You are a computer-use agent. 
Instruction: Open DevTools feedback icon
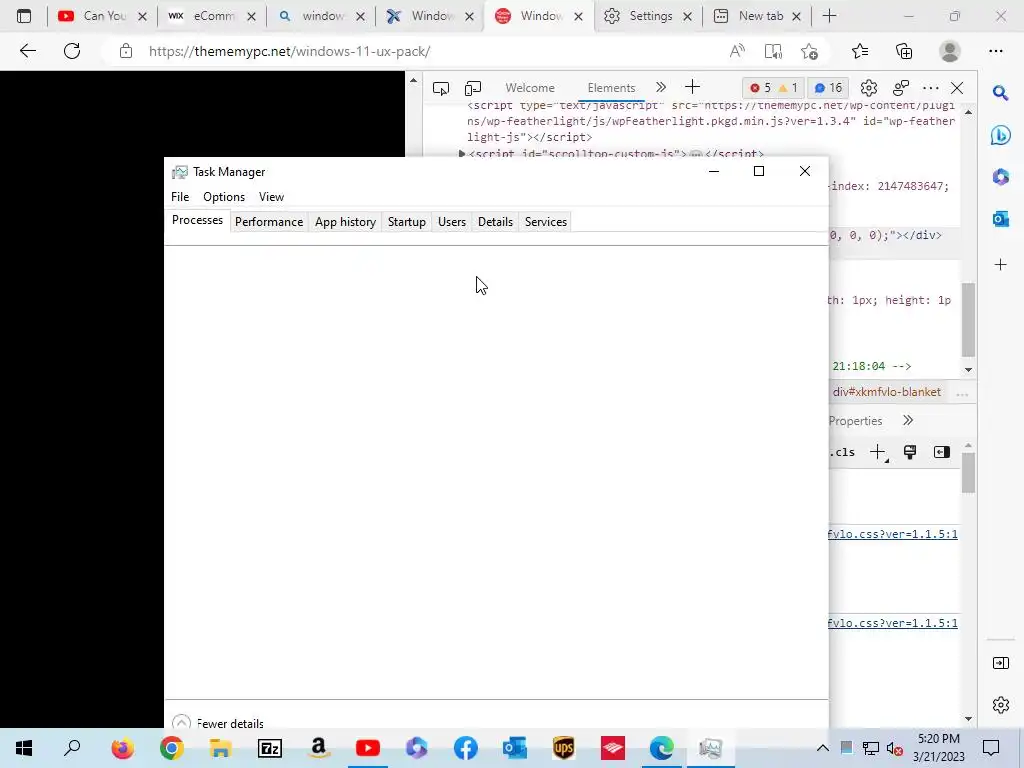click(901, 88)
